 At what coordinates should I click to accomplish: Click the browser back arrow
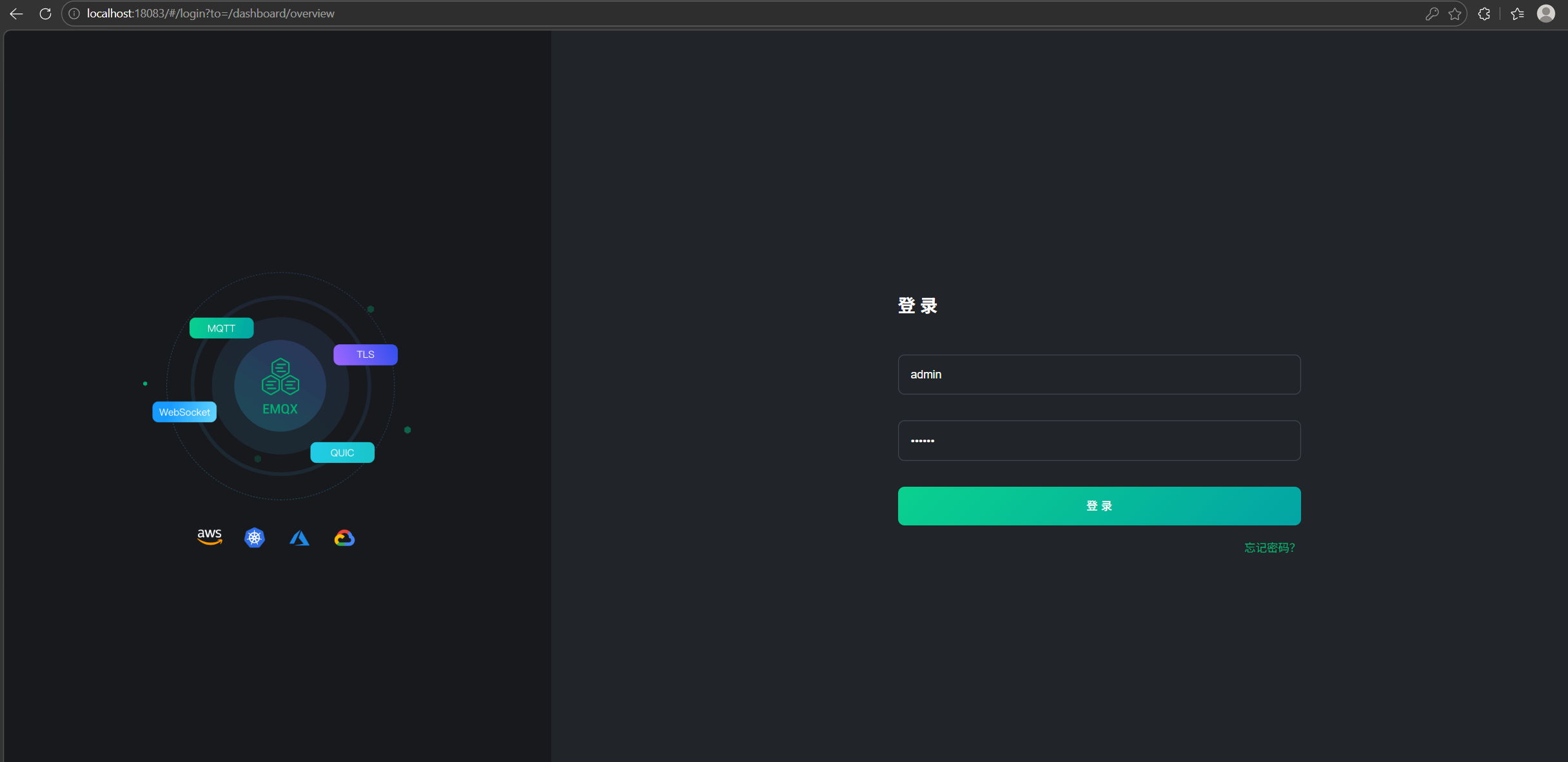click(16, 14)
